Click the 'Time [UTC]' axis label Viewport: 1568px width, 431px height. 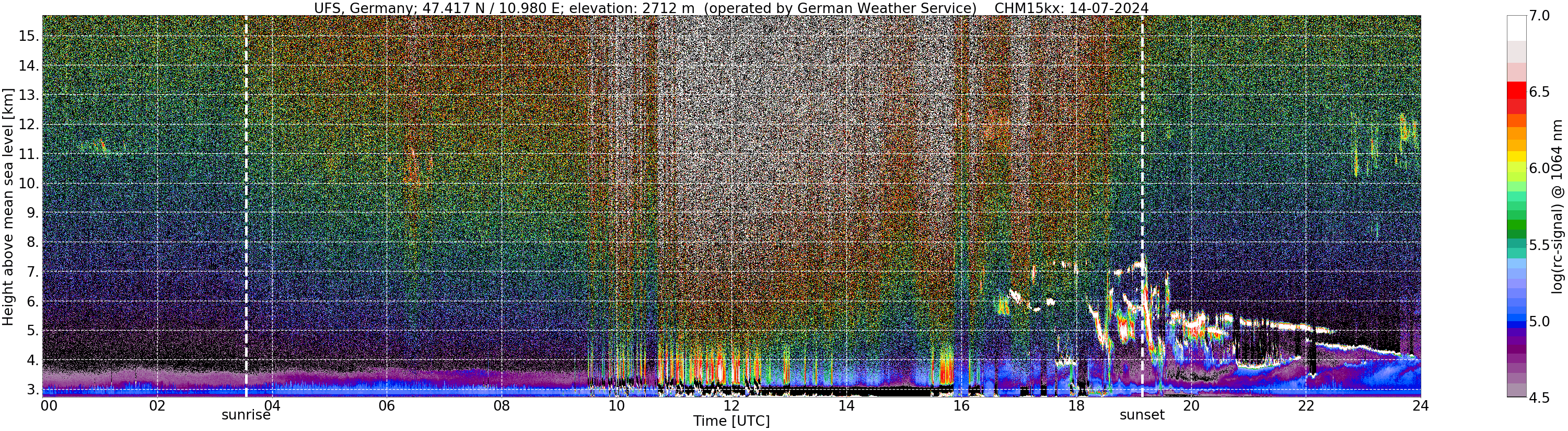click(731, 421)
